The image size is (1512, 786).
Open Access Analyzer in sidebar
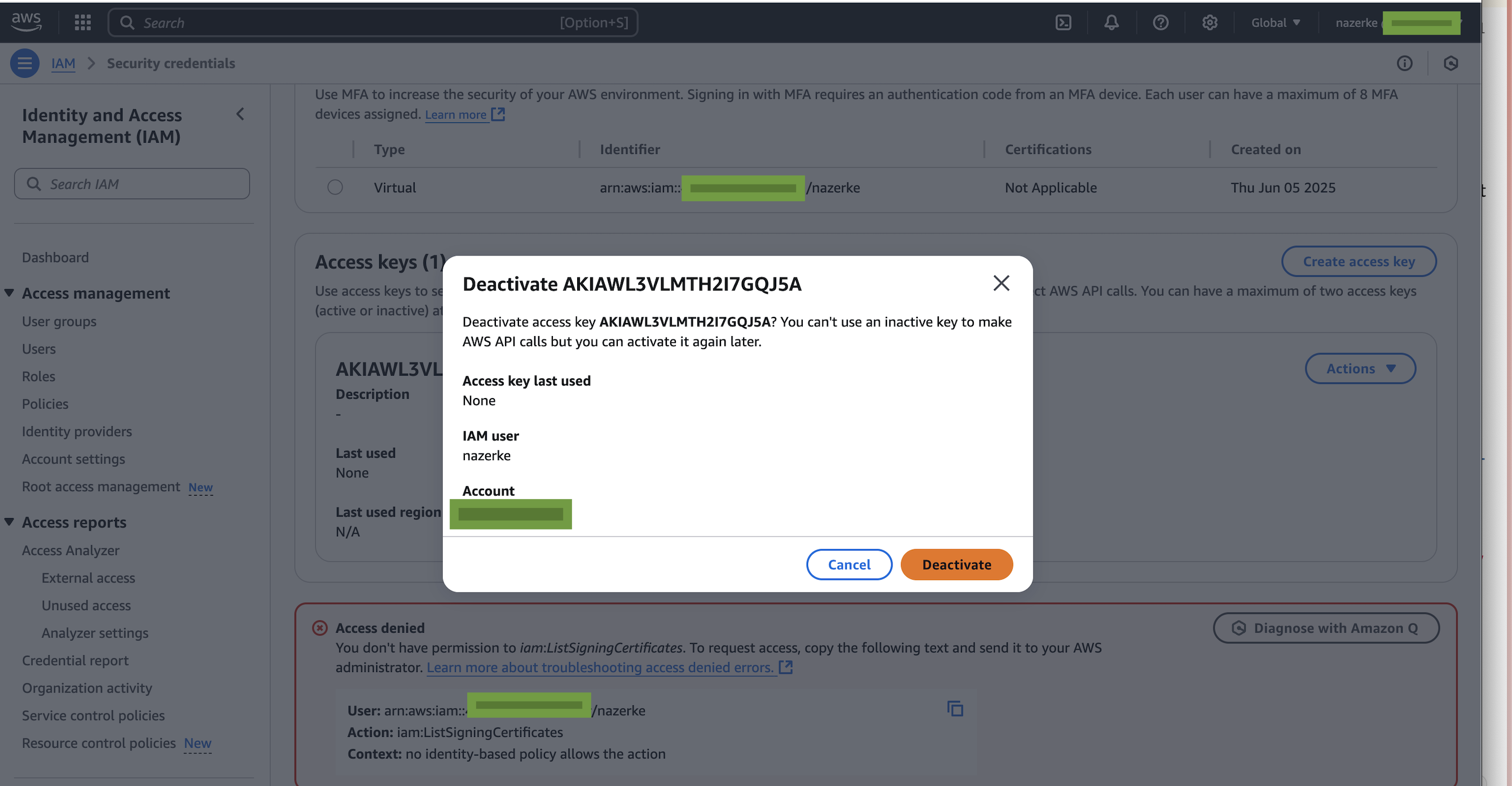(x=71, y=550)
